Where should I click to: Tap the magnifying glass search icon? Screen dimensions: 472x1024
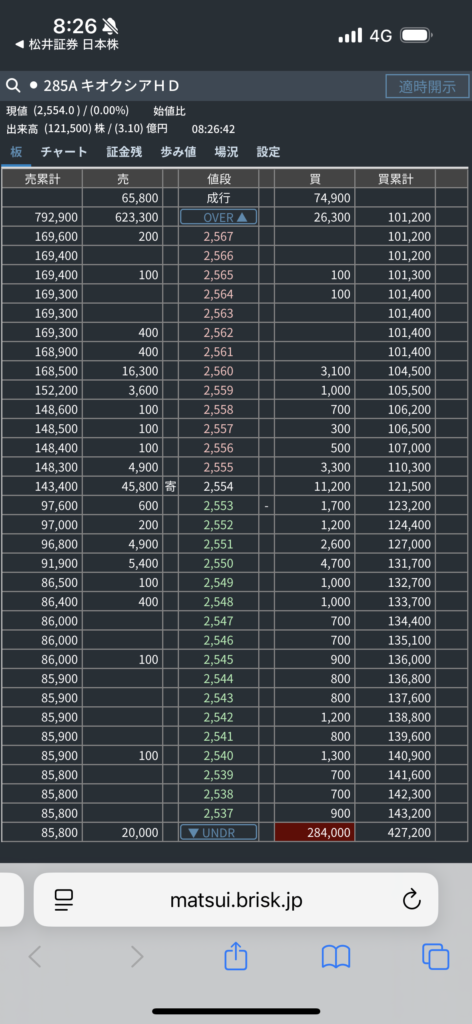pos(12,86)
